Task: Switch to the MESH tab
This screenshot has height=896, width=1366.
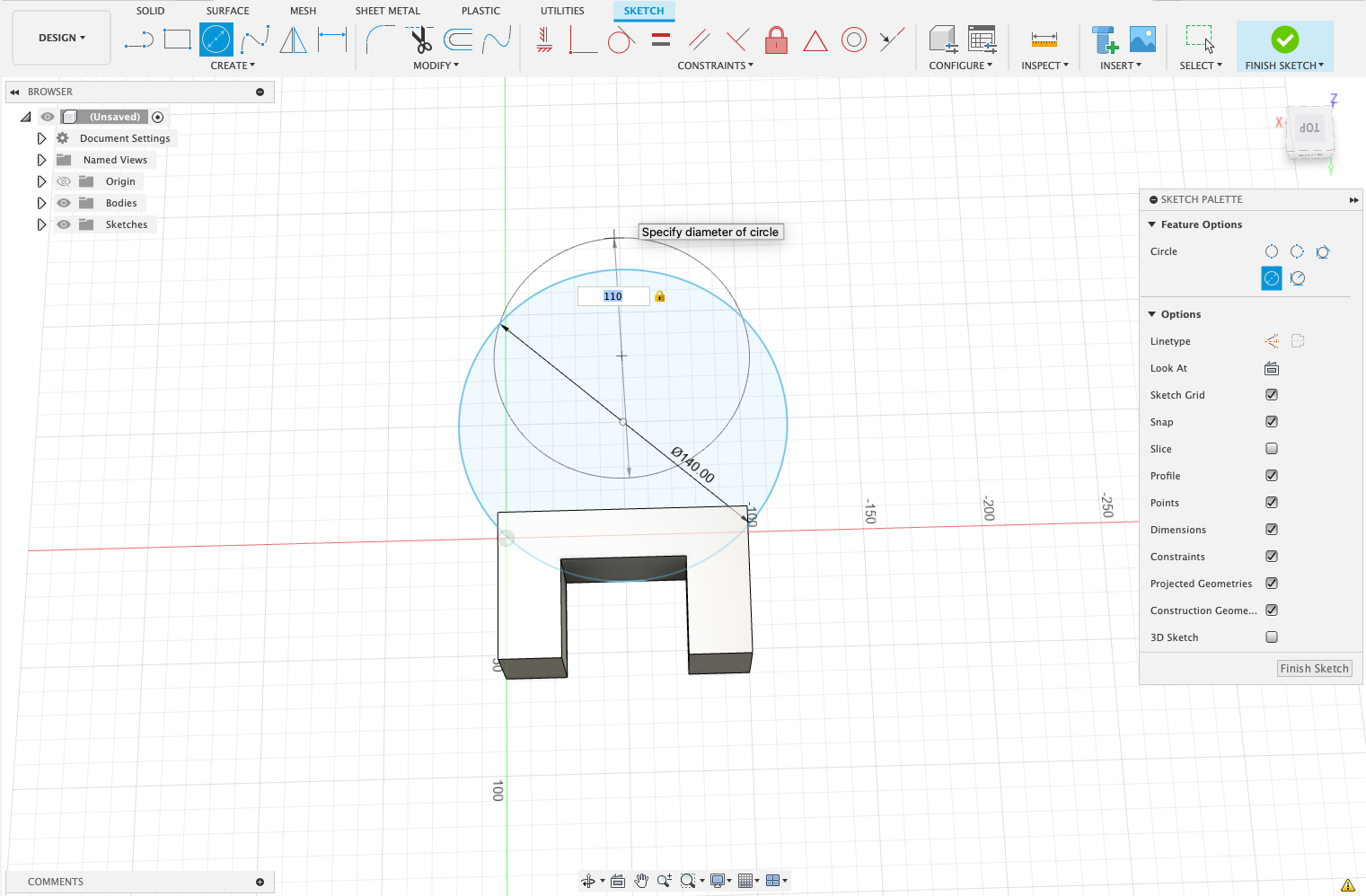Action: (x=303, y=11)
